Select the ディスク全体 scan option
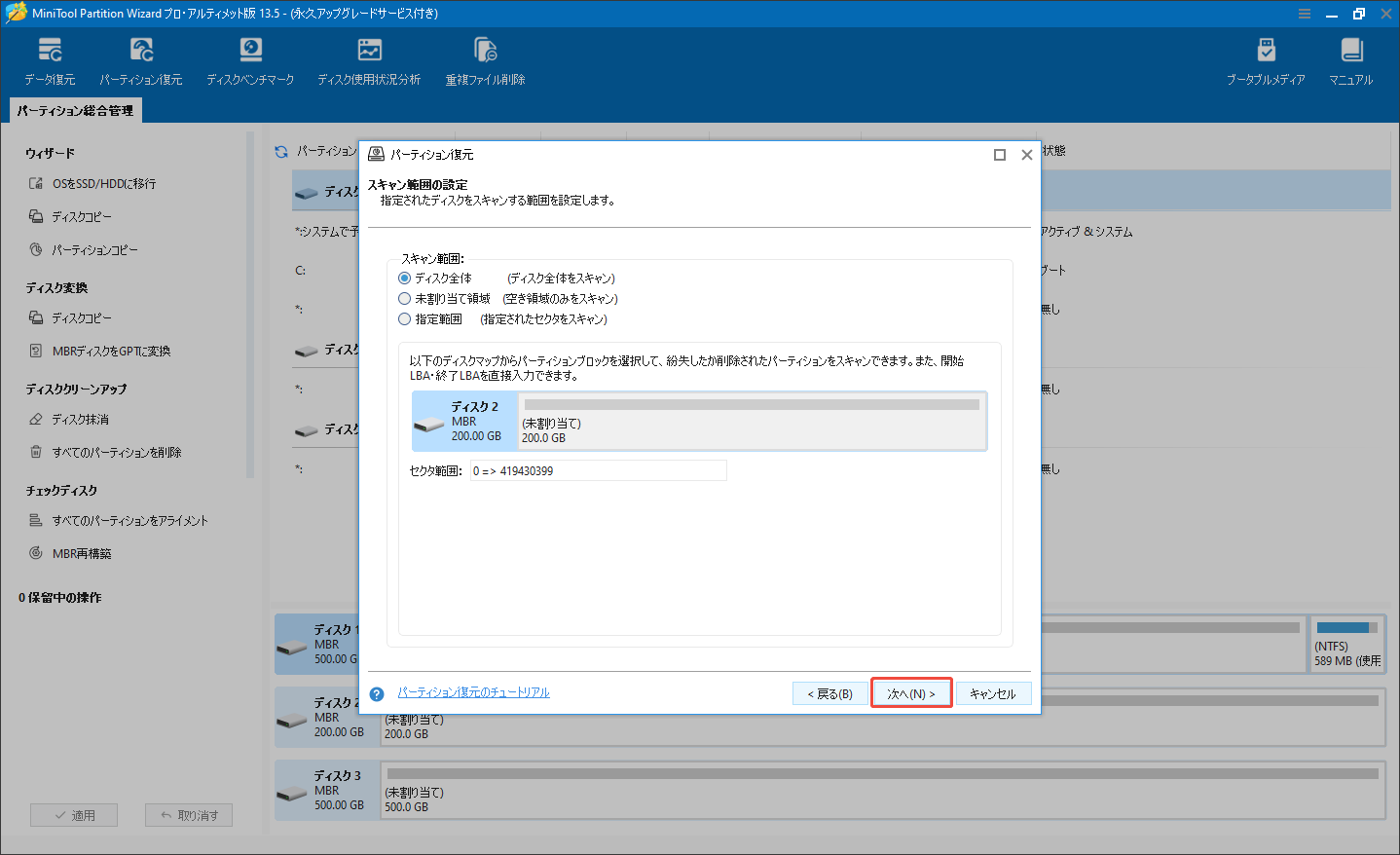The height and width of the screenshot is (855, 1400). (405, 278)
